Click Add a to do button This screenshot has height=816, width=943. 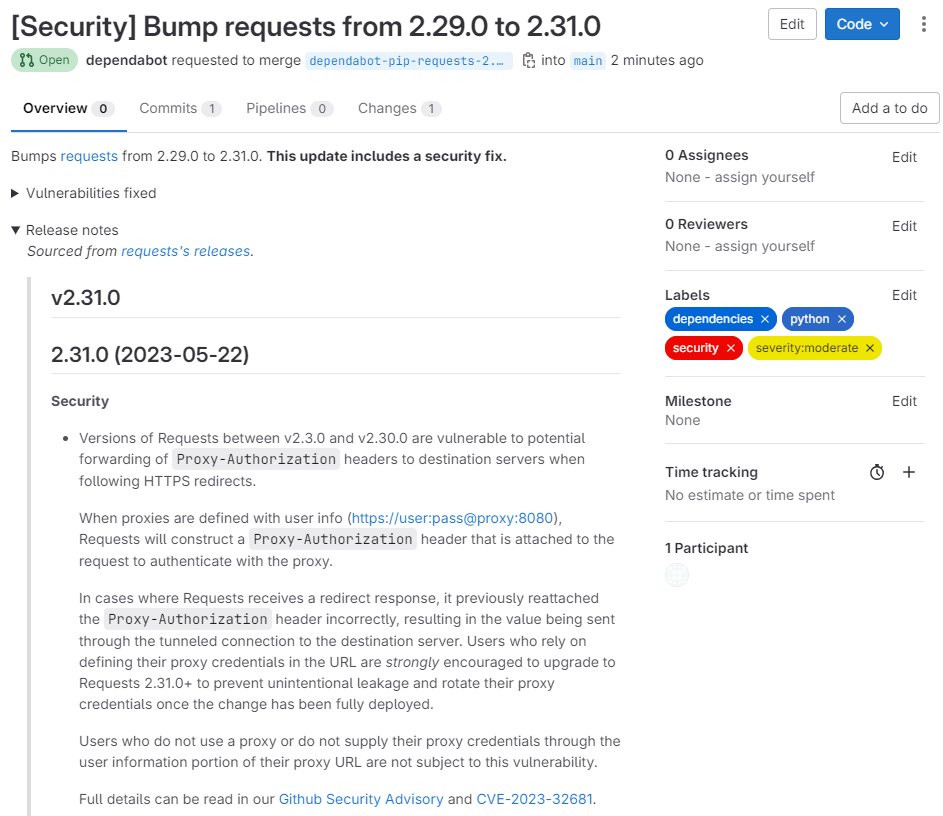point(889,108)
